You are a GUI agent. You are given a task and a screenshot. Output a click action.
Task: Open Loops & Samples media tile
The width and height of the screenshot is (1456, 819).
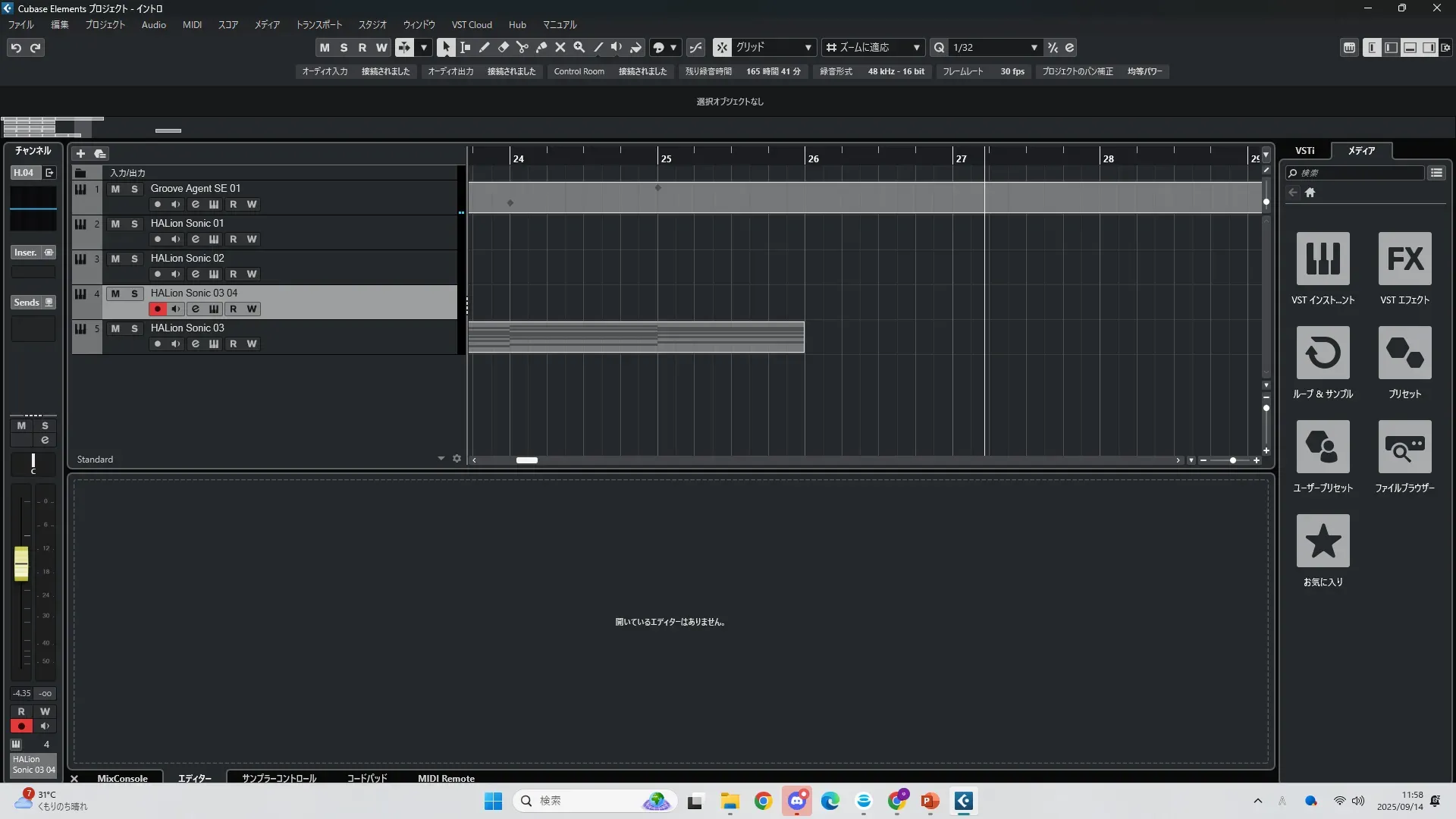click(1323, 353)
